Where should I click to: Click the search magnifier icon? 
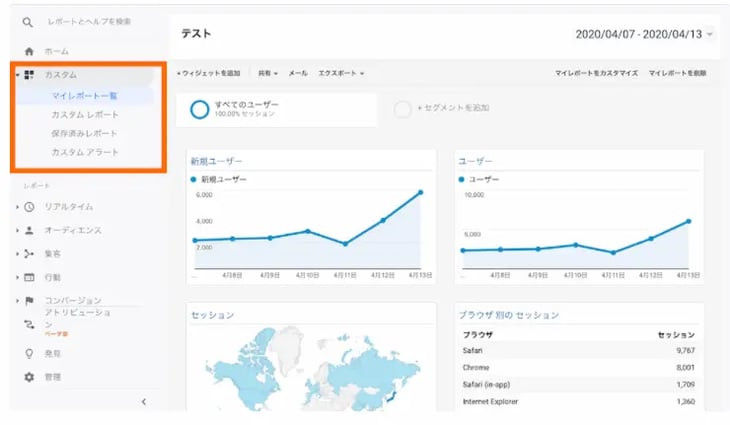(29, 22)
